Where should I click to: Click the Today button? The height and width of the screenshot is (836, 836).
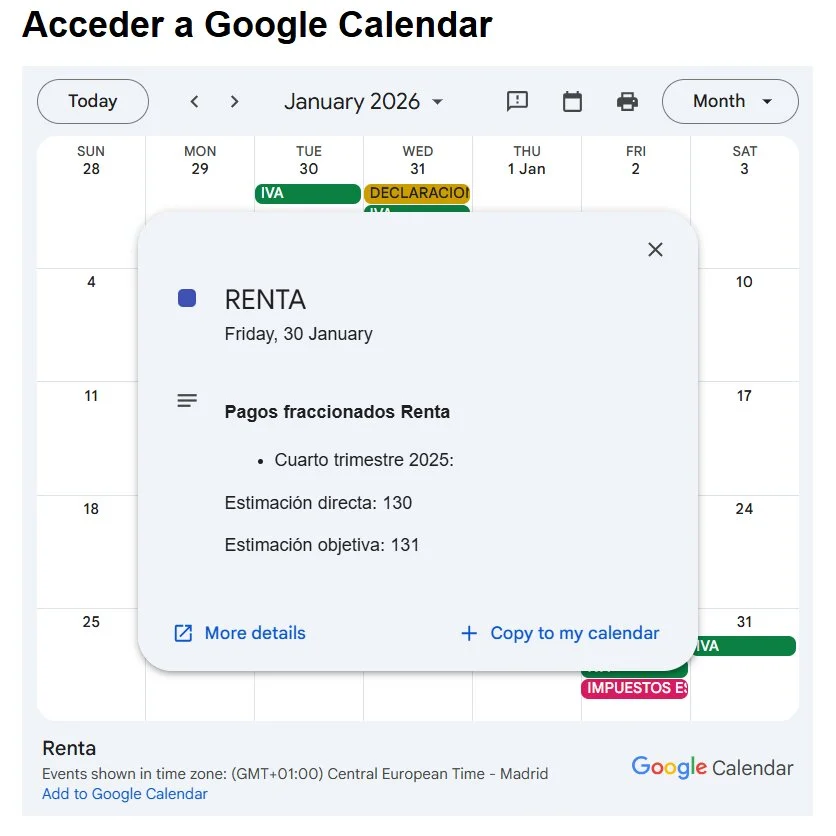tap(92, 101)
